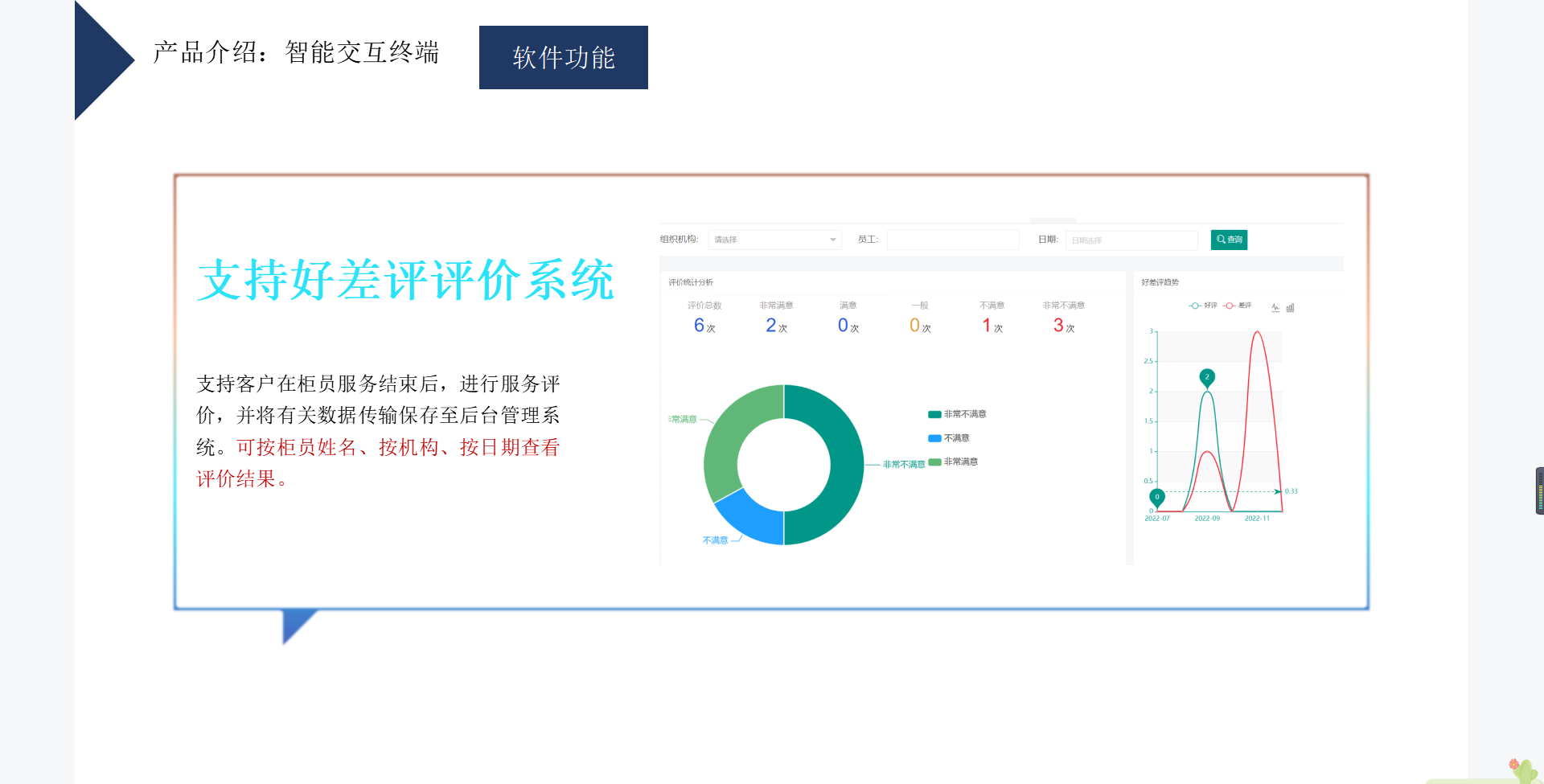Click the 好差评趋势 panel title
1544x784 pixels.
tap(1160, 282)
